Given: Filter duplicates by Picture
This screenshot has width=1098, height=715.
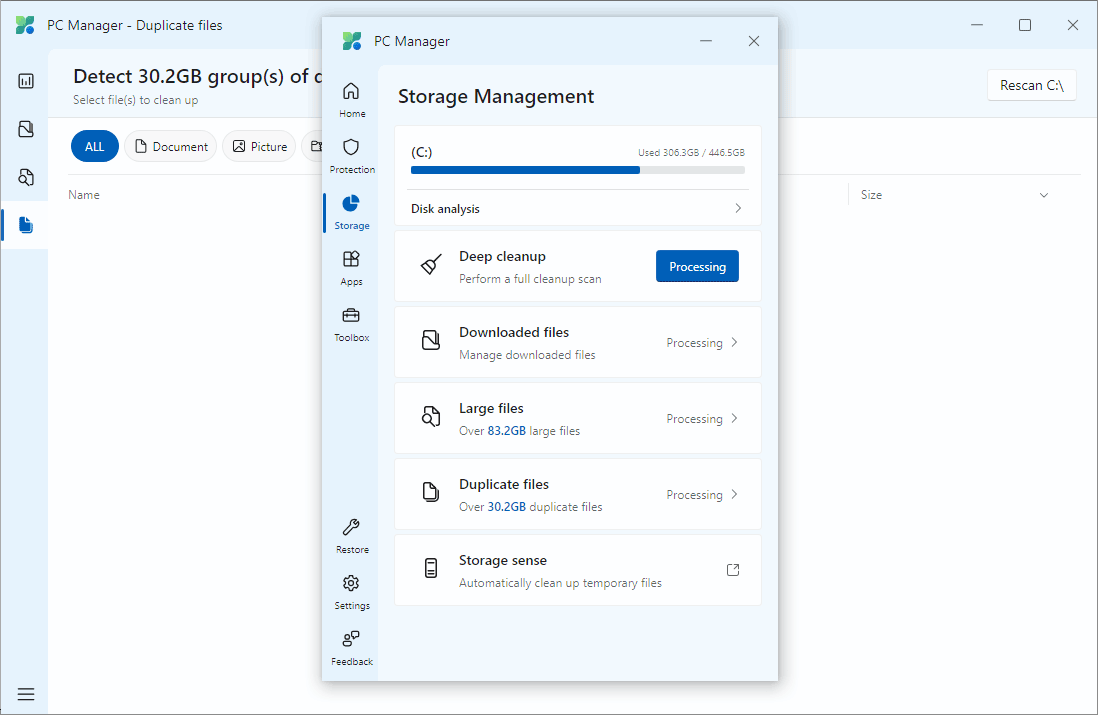Looking at the screenshot, I should [260, 146].
